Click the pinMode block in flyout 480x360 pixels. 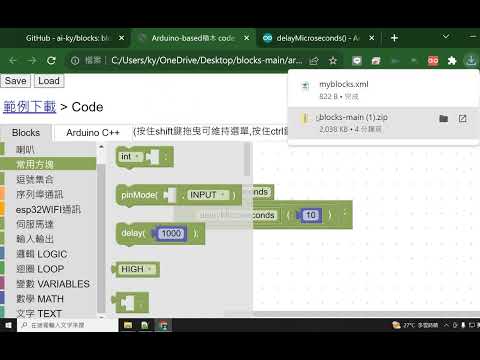pyautogui.click(x=139, y=195)
